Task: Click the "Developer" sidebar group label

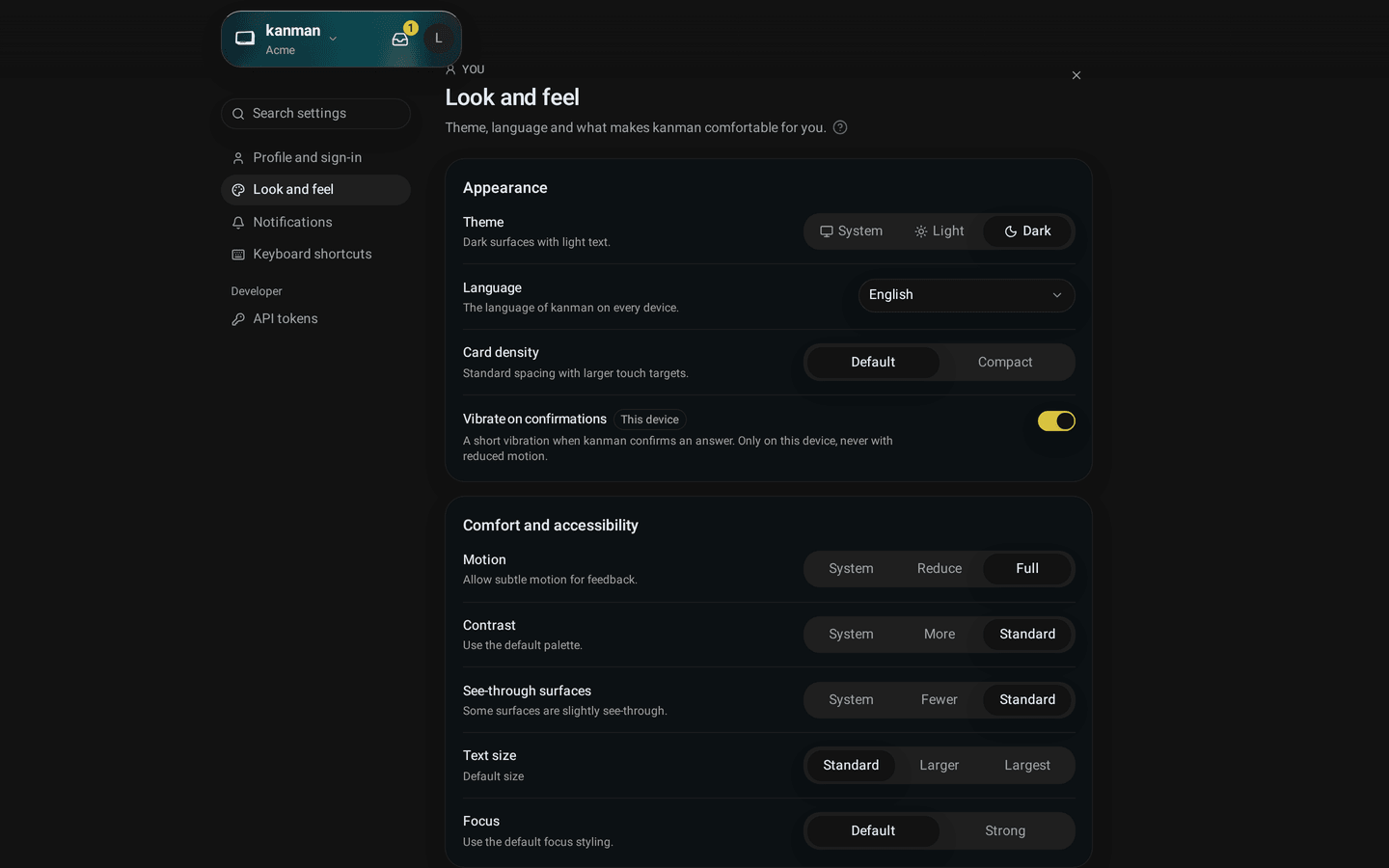Action: pyautogui.click(x=257, y=291)
